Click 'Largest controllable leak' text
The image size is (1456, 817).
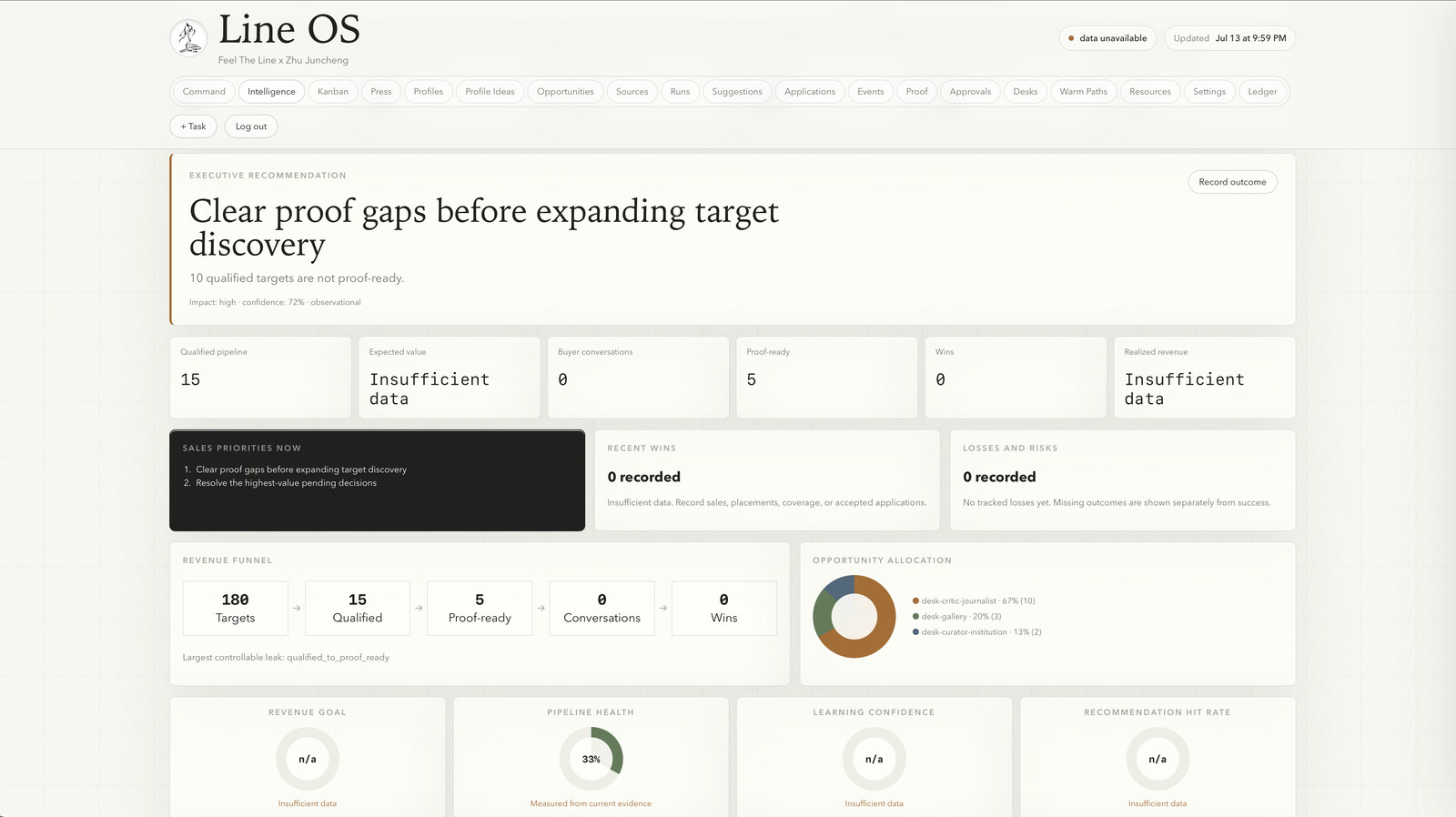[x=286, y=658]
